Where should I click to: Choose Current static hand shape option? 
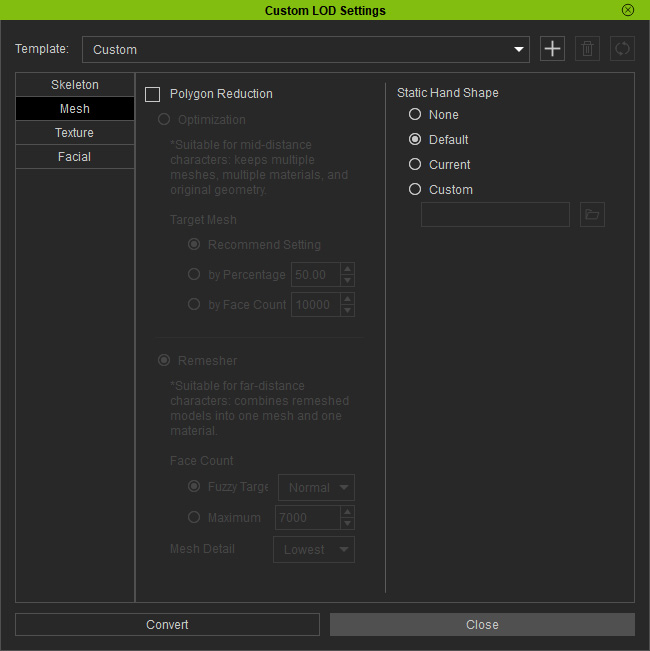coord(415,164)
